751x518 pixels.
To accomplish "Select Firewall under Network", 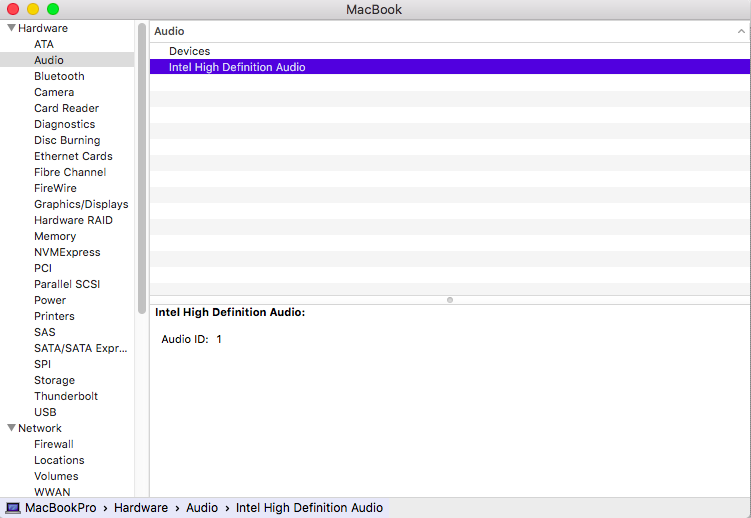I will [x=54, y=444].
